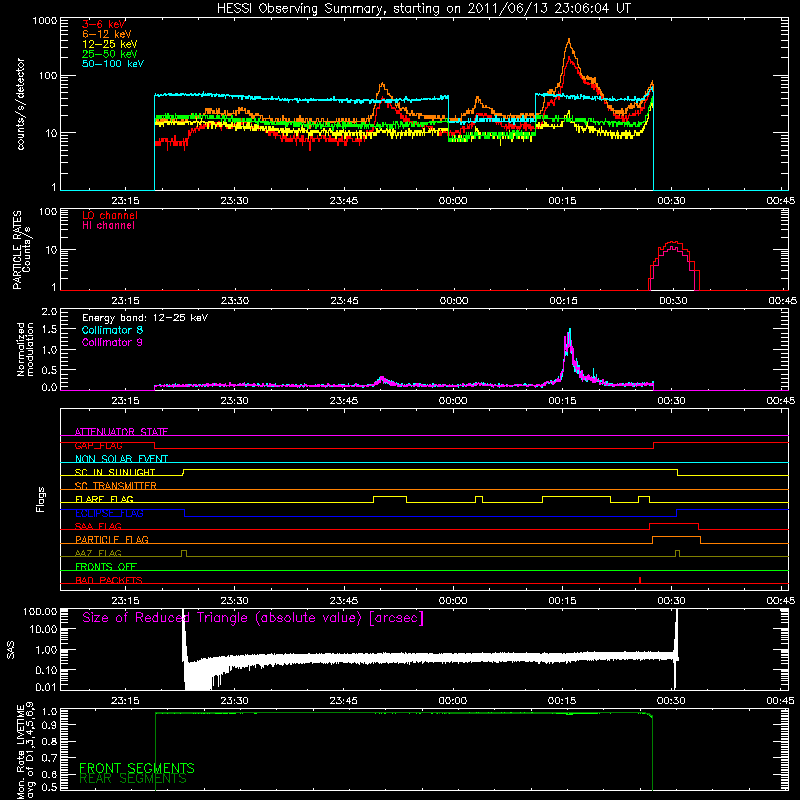This screenshot has height=800, width=800.
Task: Click the PARTICLE_FLAG label
Action: coord(112,539)
